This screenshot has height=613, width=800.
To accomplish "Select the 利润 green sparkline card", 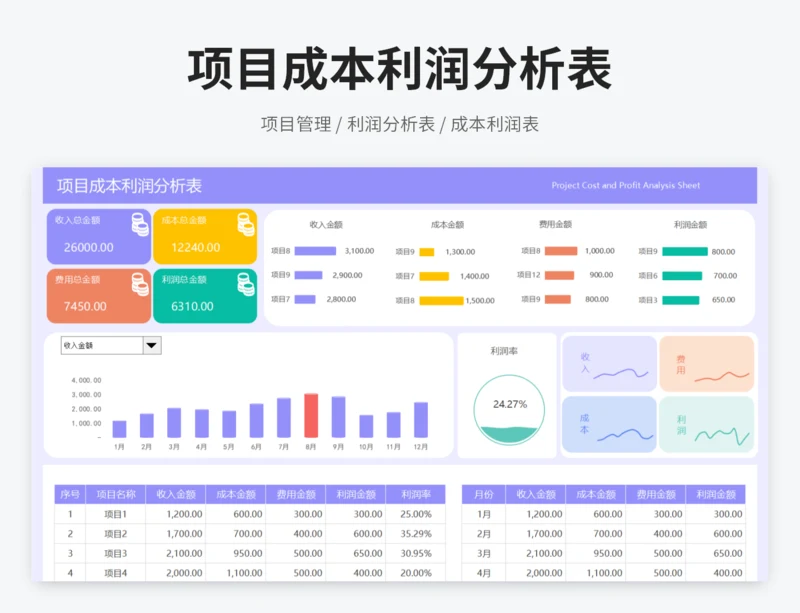I will 707,425.
